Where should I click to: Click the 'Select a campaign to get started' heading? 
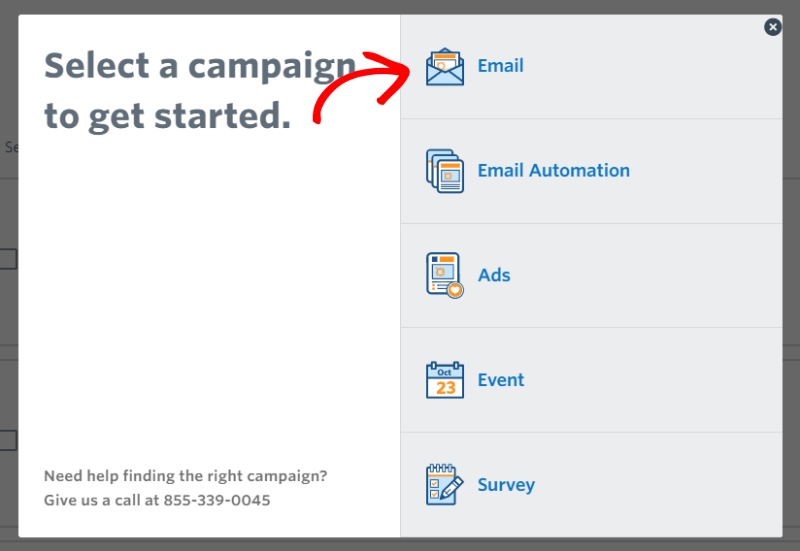[x=200, y=91]
